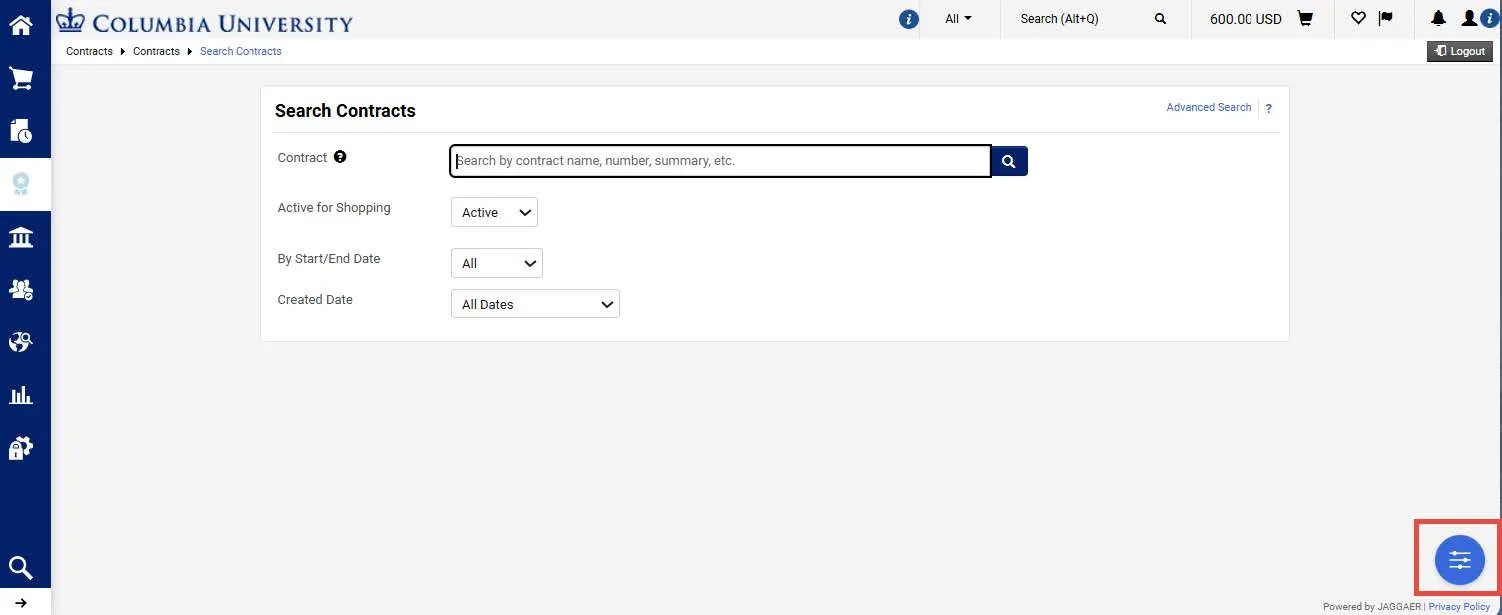The image size is (1502, 615).
Task: Open the Accounts Payable bank icon
Action: (21, 237)
